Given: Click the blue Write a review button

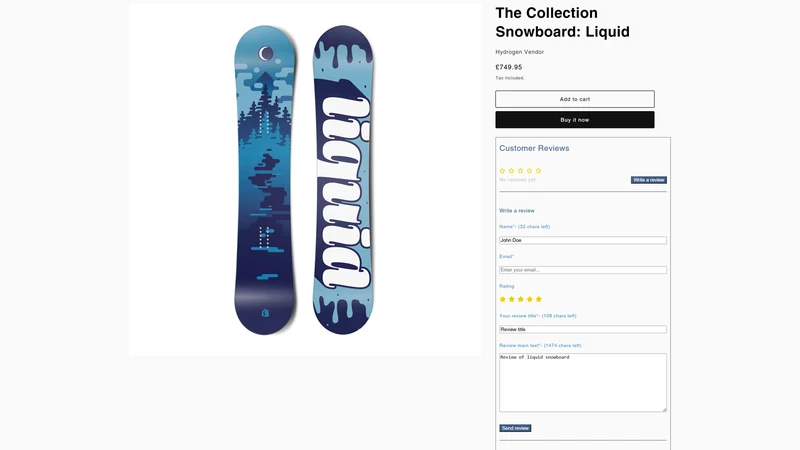Looking at the screenshot, I should pos(648,180).
